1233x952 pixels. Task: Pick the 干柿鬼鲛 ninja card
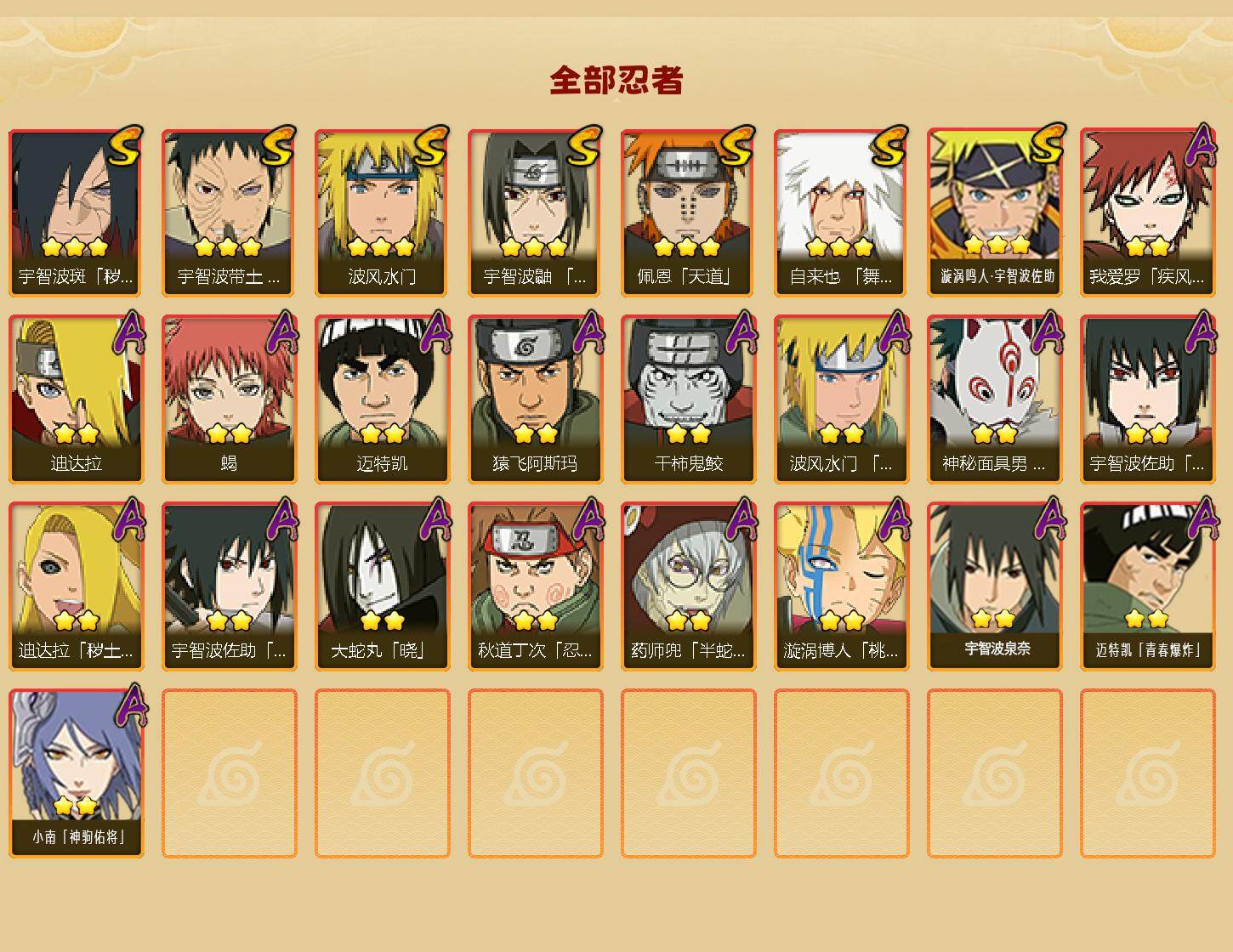pos(688,399)
